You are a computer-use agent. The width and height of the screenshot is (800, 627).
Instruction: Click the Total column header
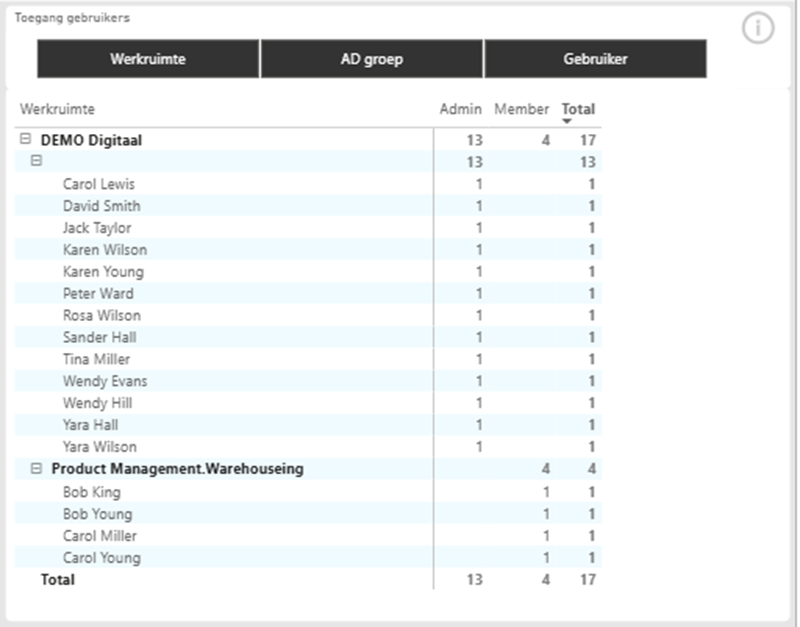(x=578, y=109)
